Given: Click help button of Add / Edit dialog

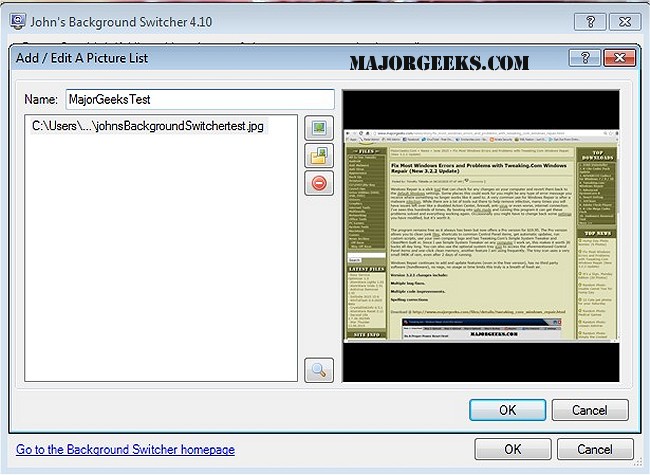Looking at the screenshot, I should coord(585,58).
